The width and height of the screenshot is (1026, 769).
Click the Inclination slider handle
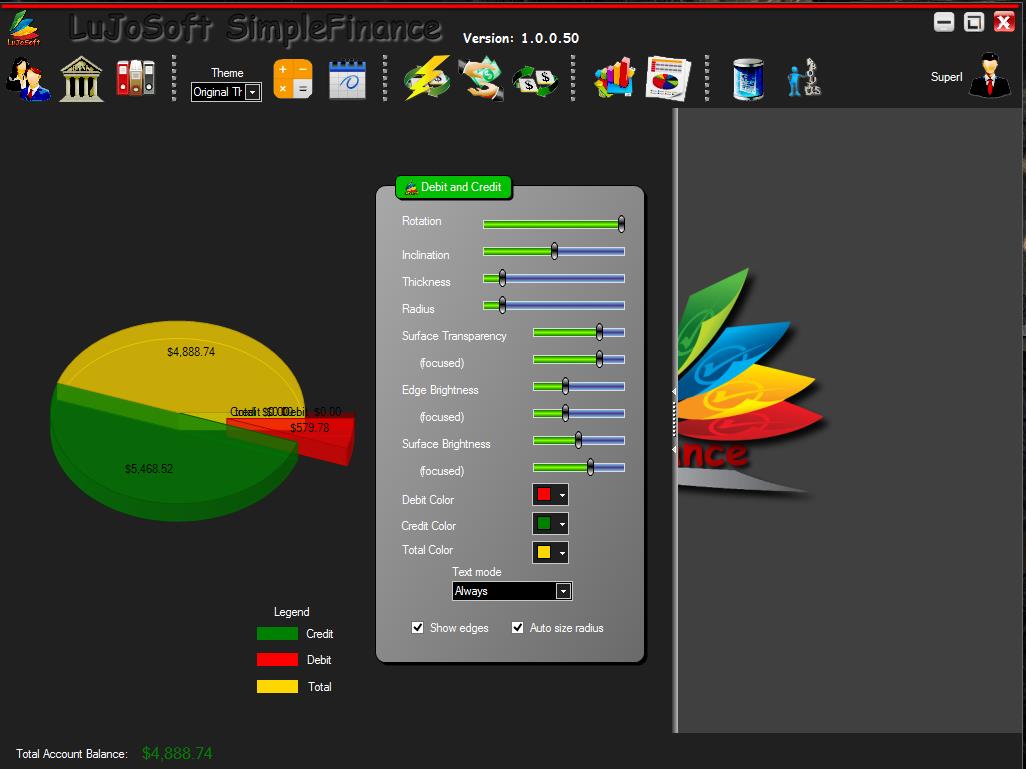pyautogui.click(x=554, y=251)
